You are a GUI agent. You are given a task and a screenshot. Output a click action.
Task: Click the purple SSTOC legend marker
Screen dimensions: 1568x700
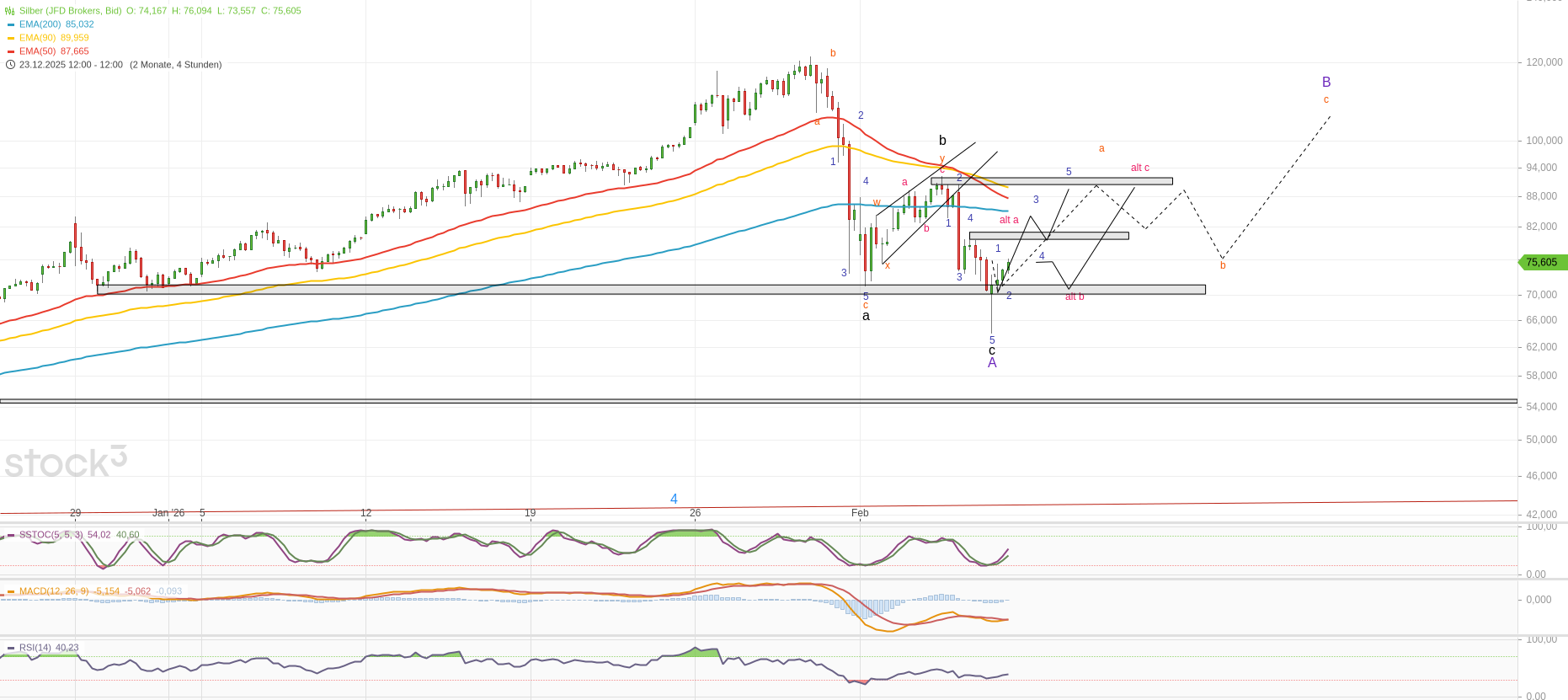(10, 535)
